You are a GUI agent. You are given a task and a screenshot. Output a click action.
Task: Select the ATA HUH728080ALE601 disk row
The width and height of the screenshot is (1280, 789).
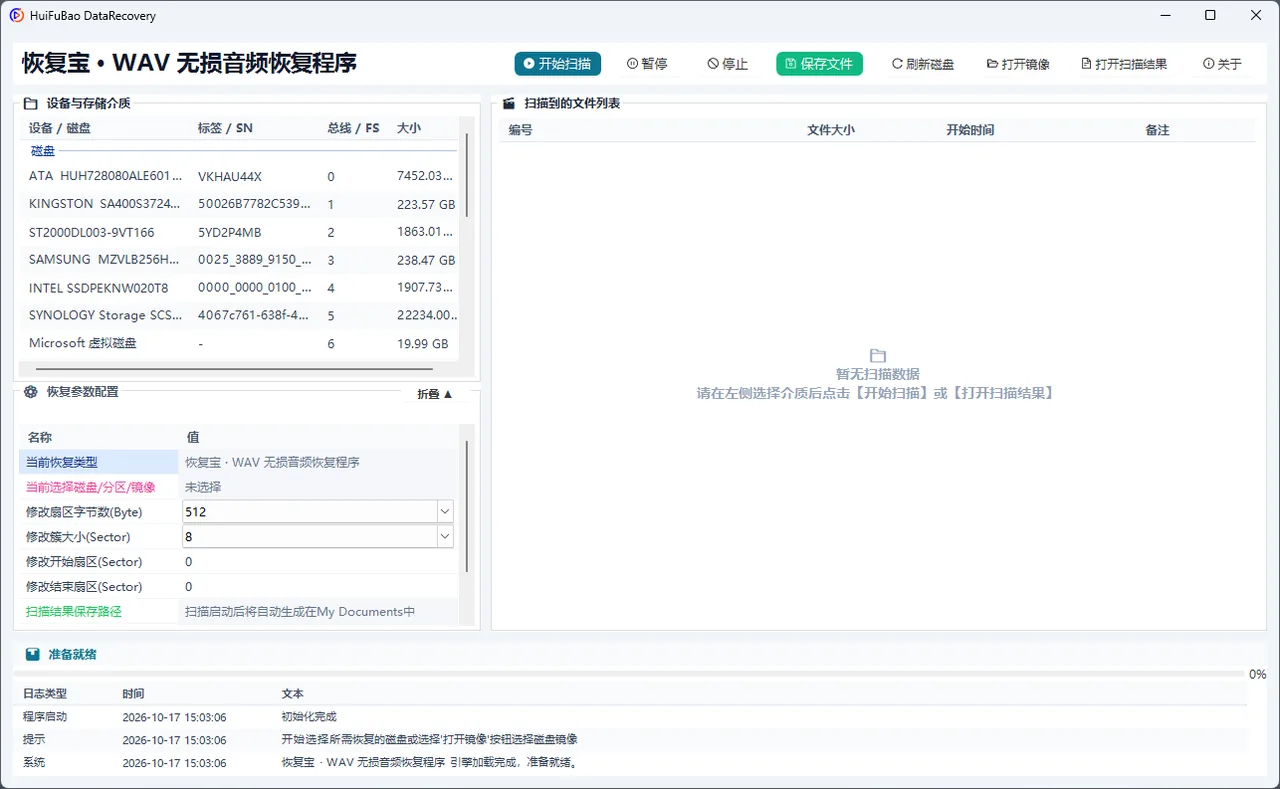[x=240, y=176]
